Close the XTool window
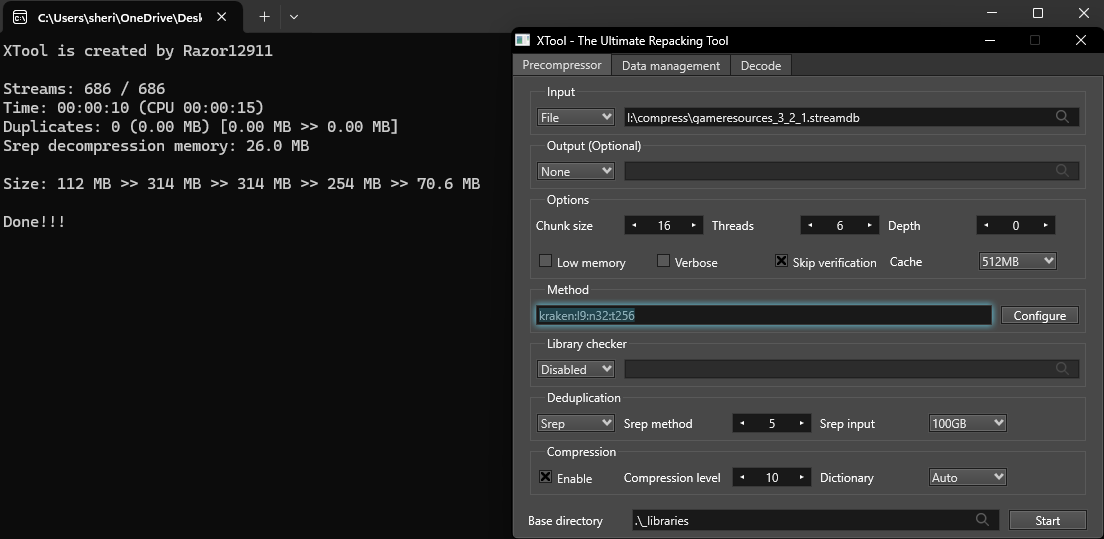This screenshot has width=1104, height=539. [x=1081, y=40]
